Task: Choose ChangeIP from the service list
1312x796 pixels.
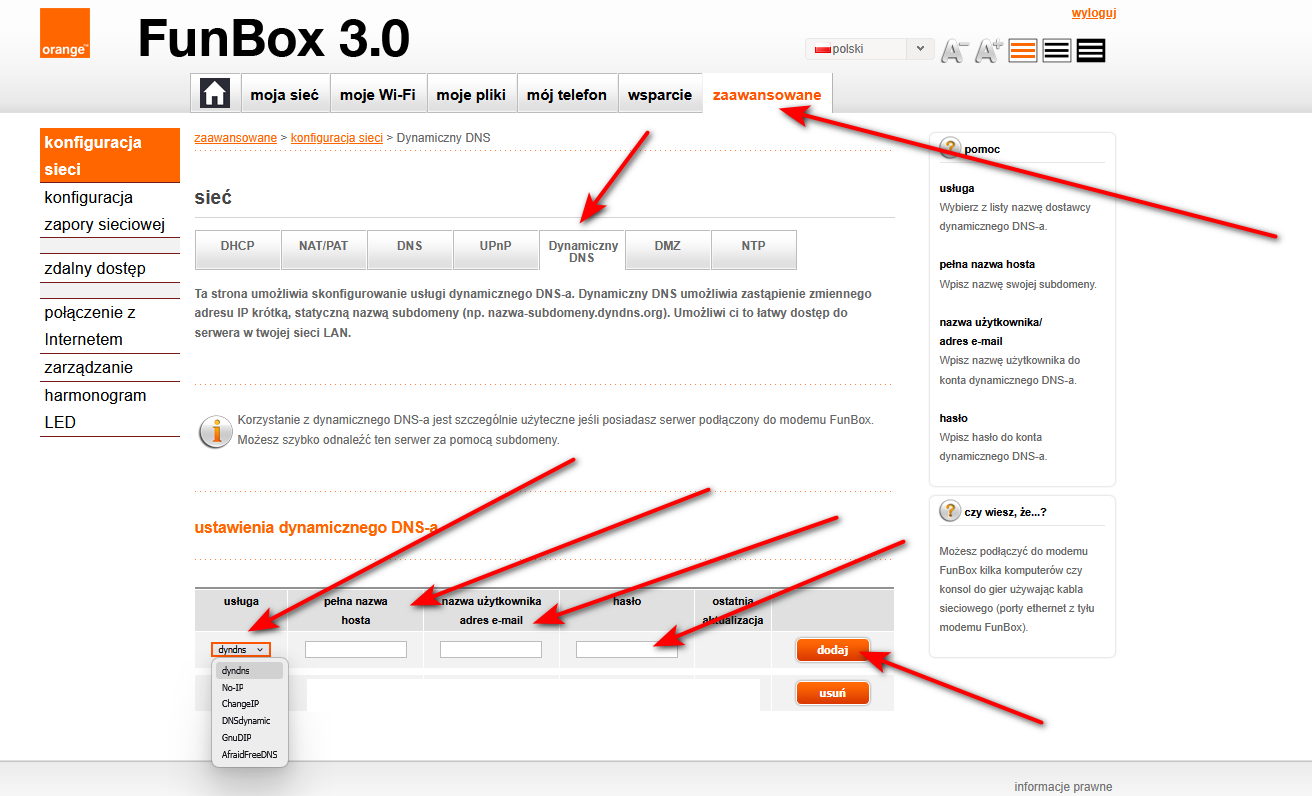Action: (x=250, y=704)
